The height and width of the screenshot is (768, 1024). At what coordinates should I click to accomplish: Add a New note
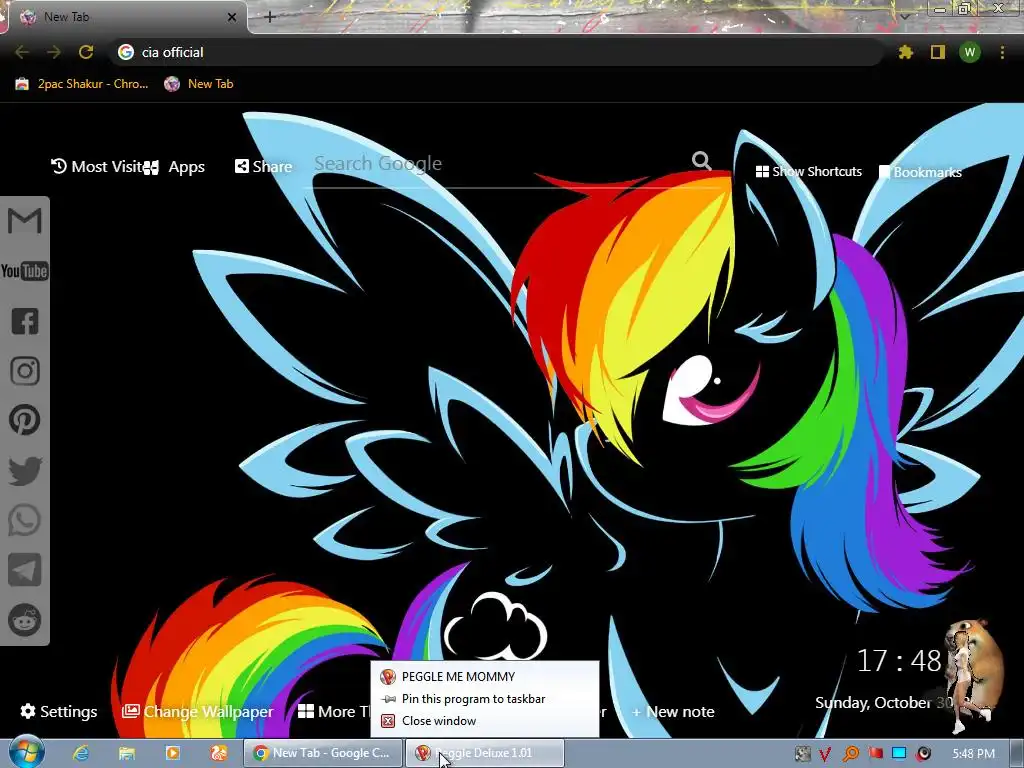673,711
